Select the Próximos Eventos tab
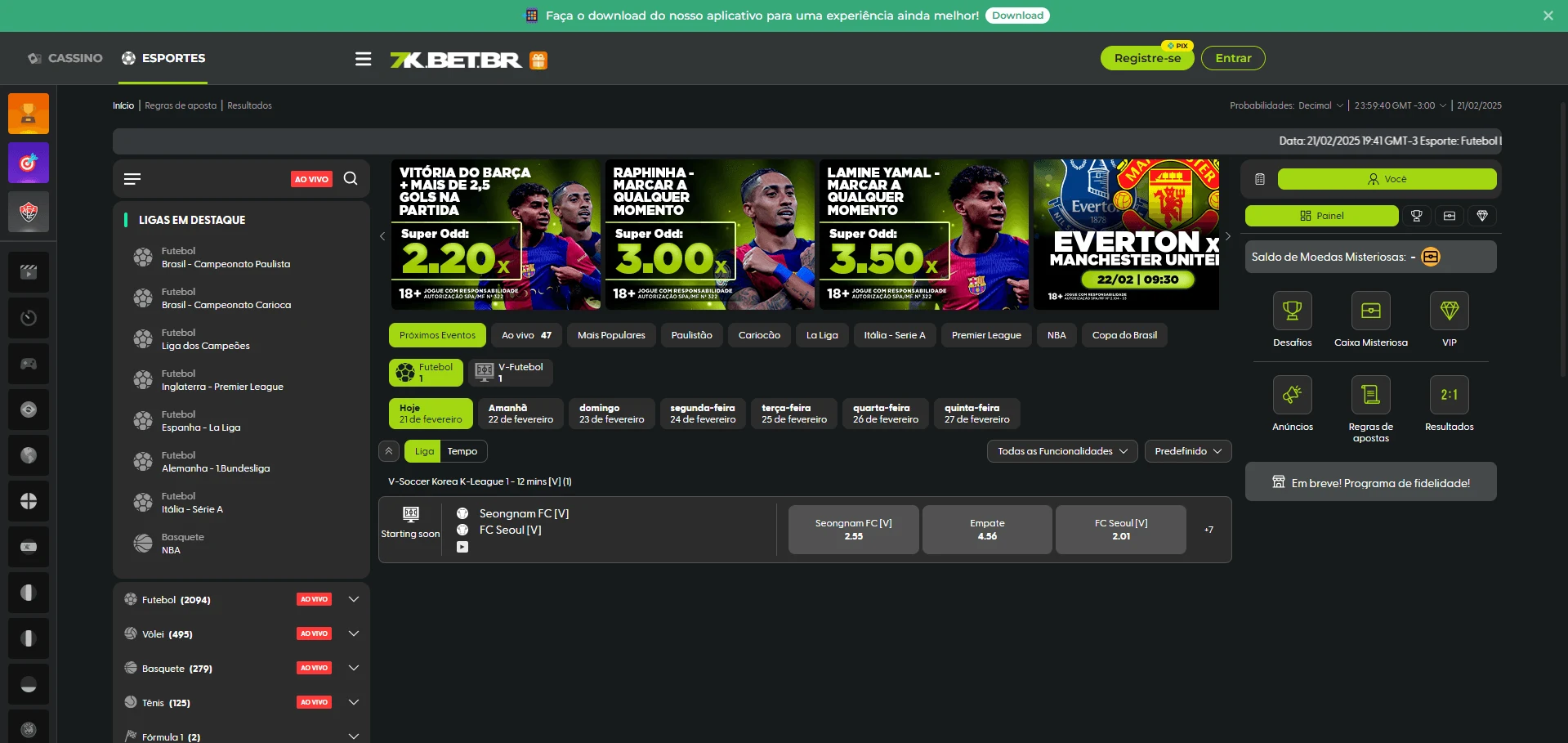The width and height of the screenshot is (1568, 743). pos(437,335)
